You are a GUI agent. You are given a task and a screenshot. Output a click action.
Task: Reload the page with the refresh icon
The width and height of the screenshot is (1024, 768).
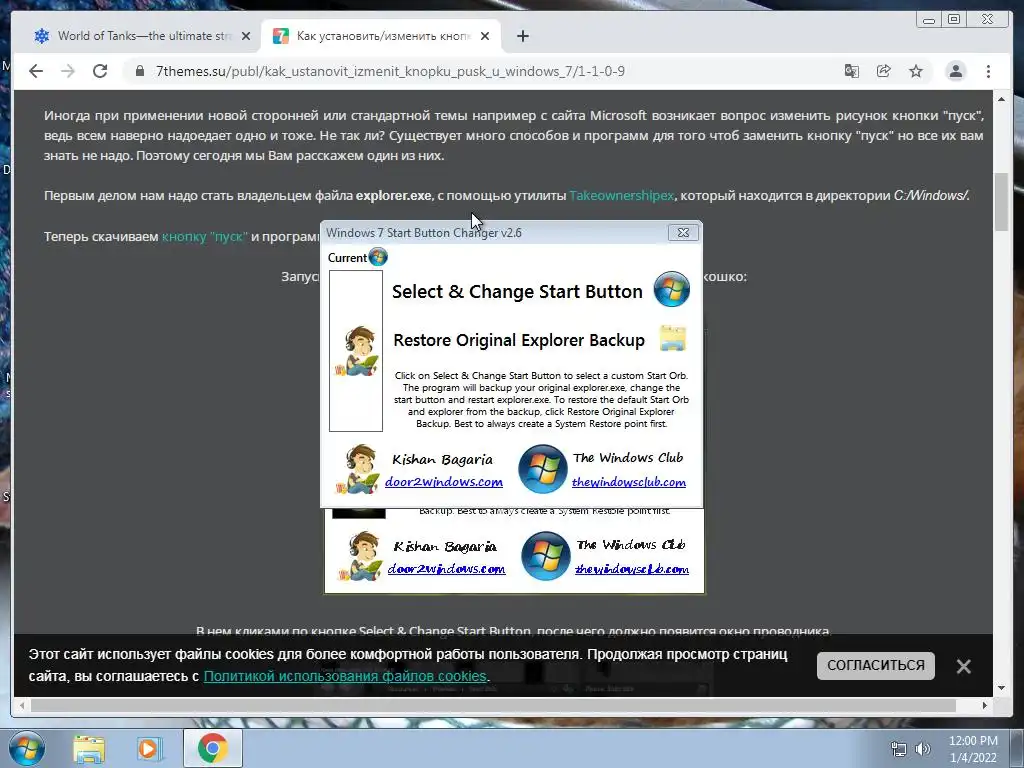click(100, 71)
